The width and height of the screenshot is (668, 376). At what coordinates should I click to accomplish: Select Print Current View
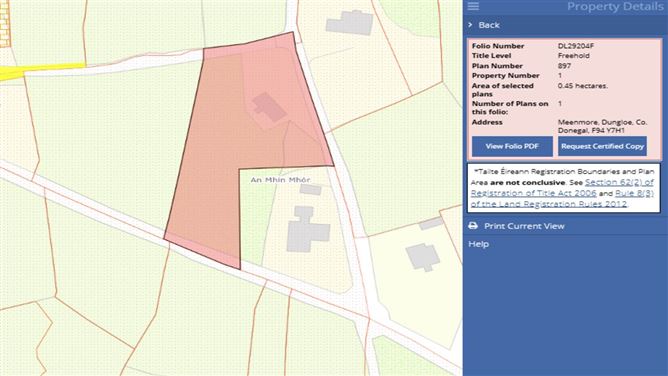pyautogui.click(x=524, y=226)
